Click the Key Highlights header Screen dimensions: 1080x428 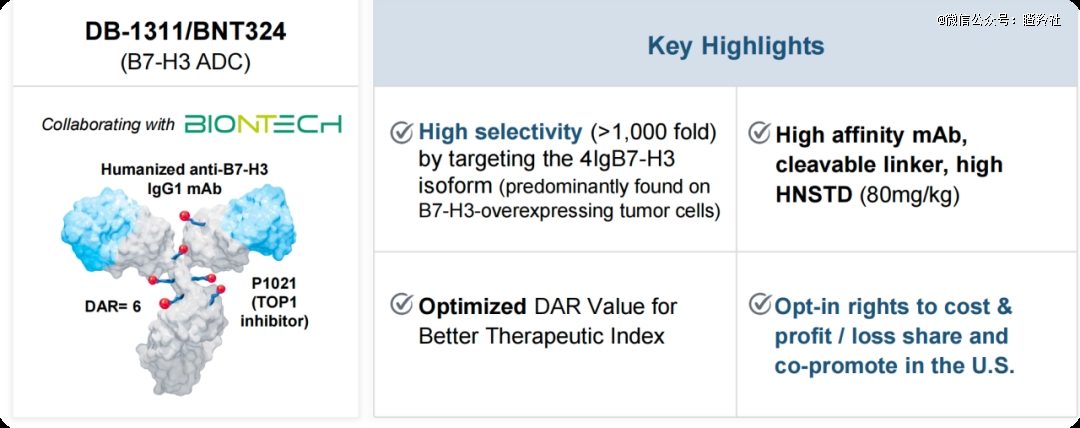coord(735,46)
